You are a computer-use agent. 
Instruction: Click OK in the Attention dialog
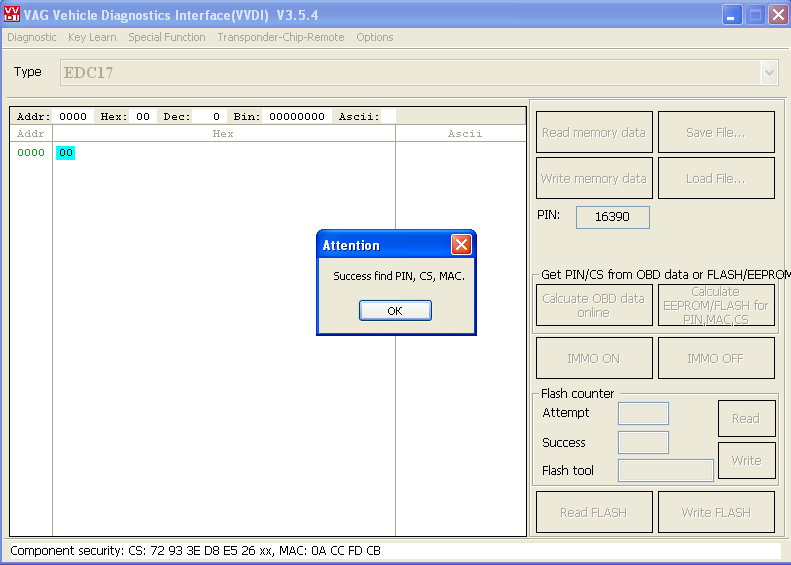[395, 310]
